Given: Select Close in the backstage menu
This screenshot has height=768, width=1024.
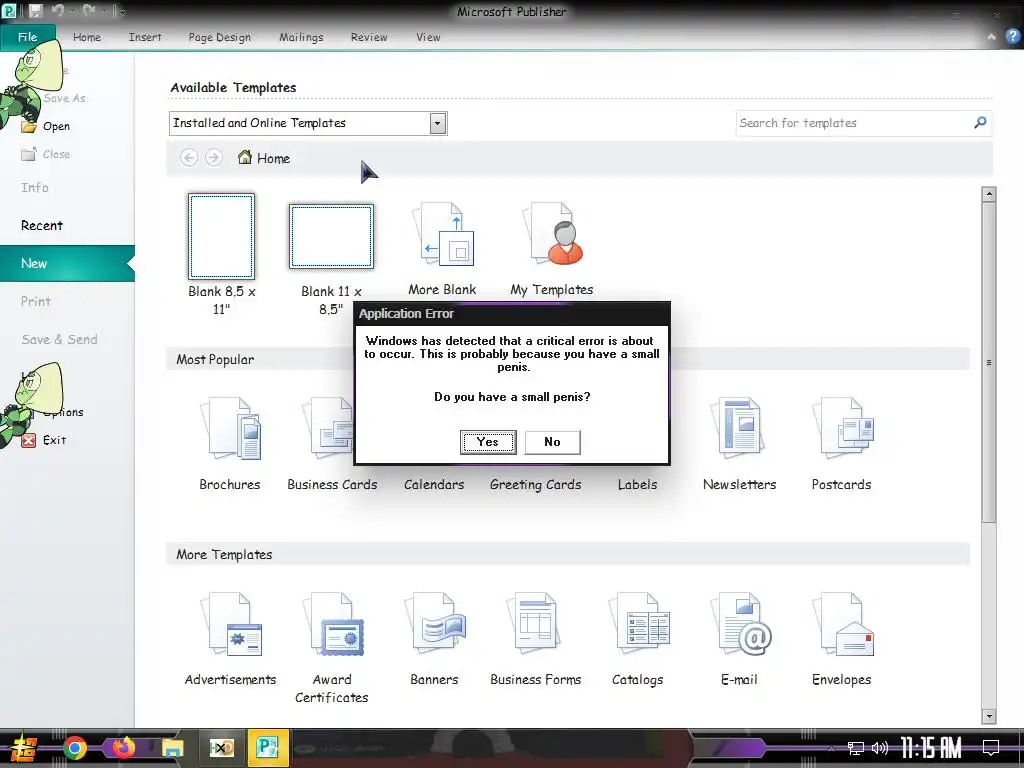Looking at the screenshot, I should pos(46,154).
